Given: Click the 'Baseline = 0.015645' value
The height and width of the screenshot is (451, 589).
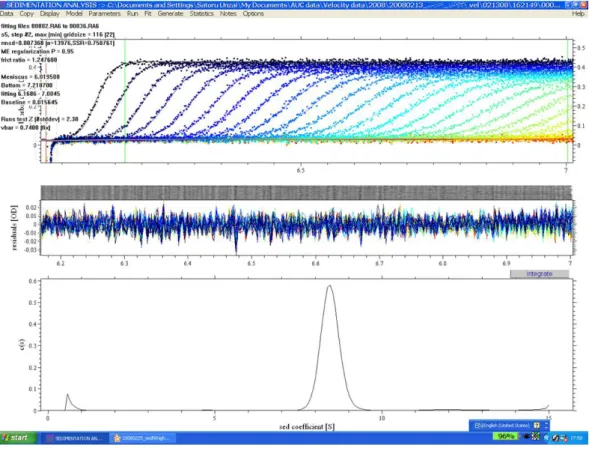Looking at the screenshot, I should pyautogui.click(x=30, y=103).
